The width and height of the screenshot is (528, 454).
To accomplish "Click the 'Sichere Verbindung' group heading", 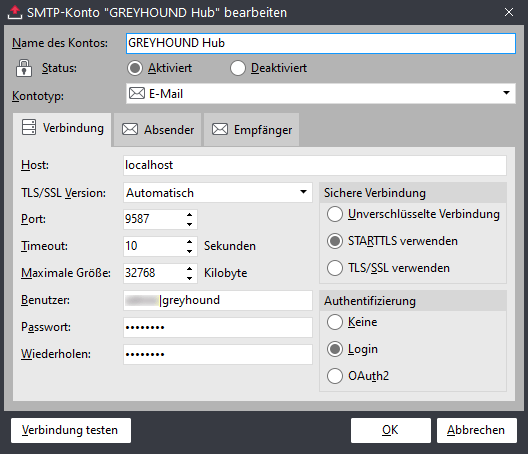I will (375, 193).
